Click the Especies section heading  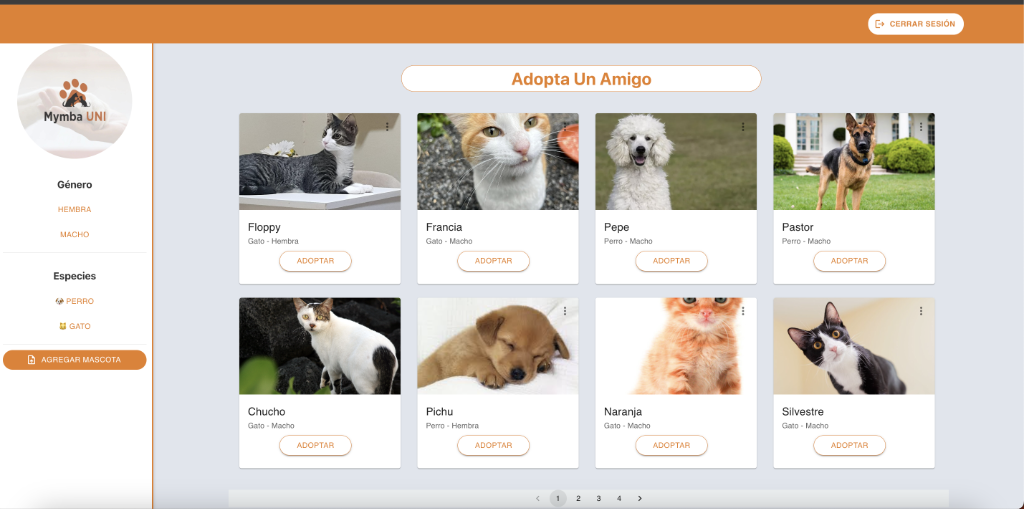(74, 276)
